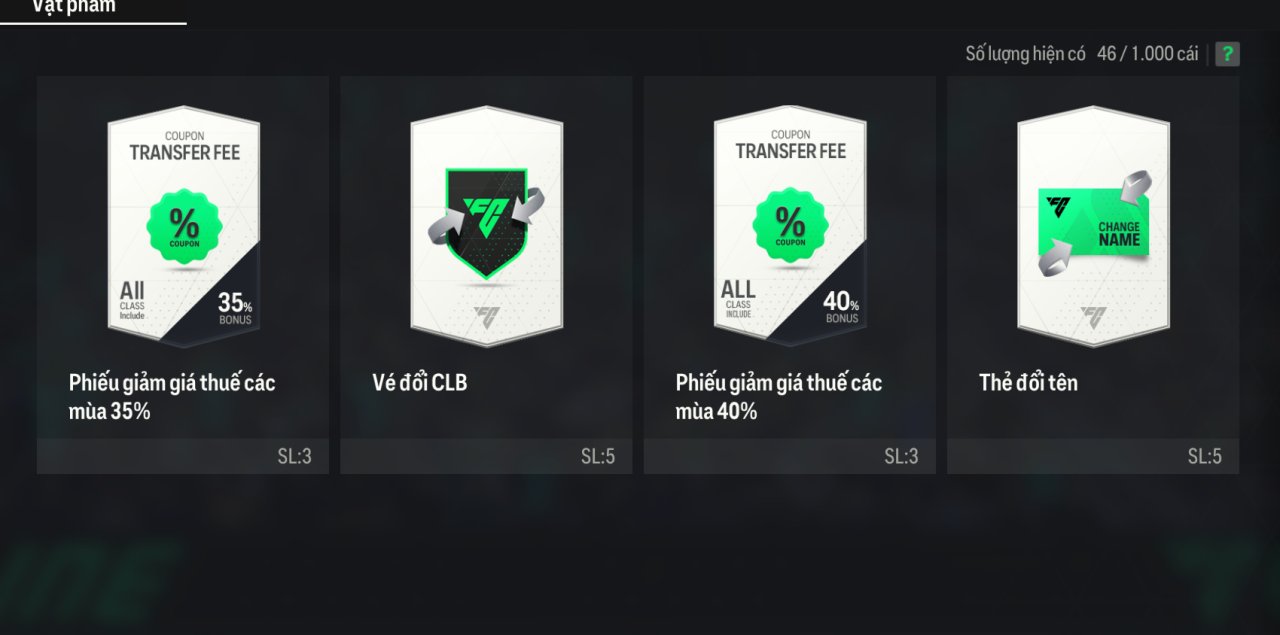Select the Vé đổi CLB item title

(420, 383)
